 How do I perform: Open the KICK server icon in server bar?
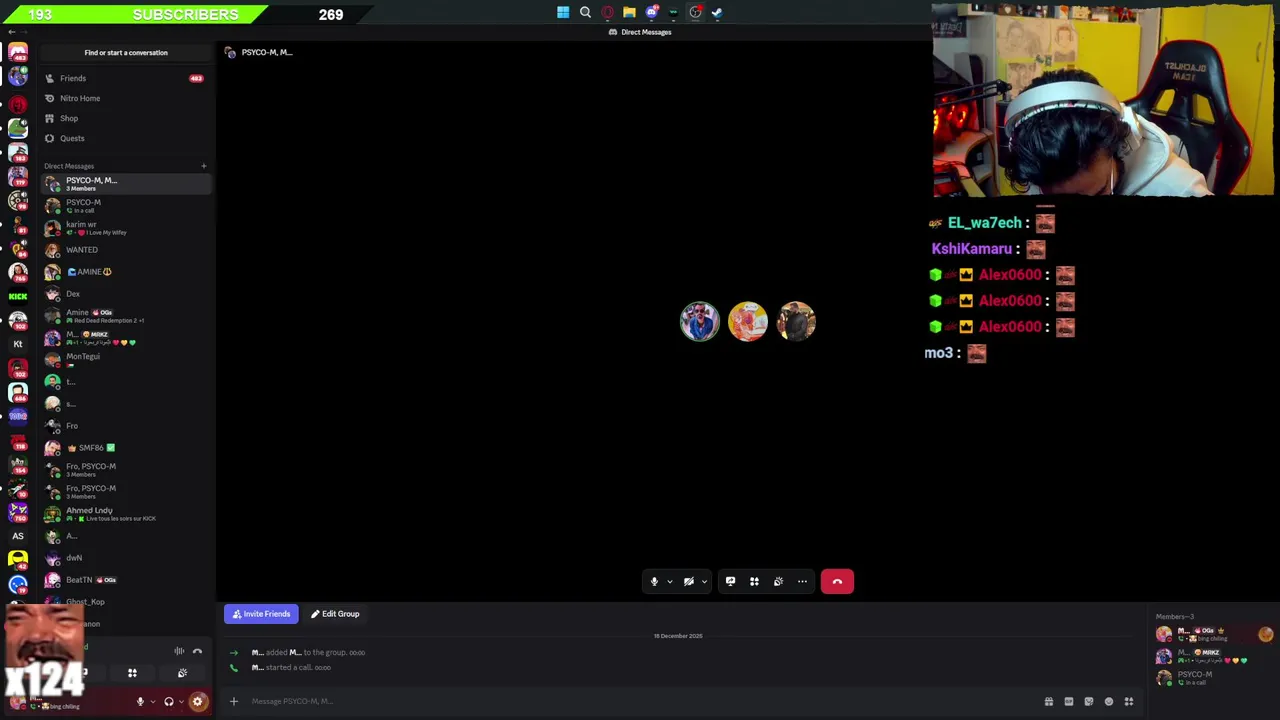coord(18,296)
